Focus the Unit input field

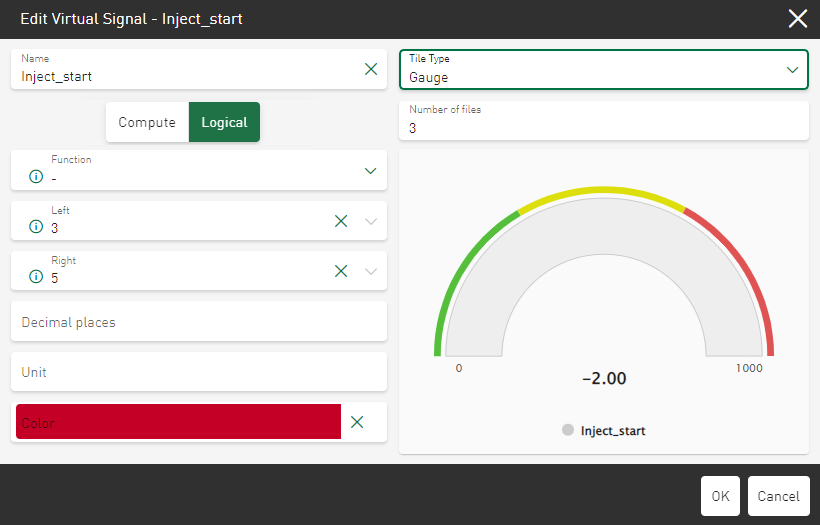(x=198, y=372)
